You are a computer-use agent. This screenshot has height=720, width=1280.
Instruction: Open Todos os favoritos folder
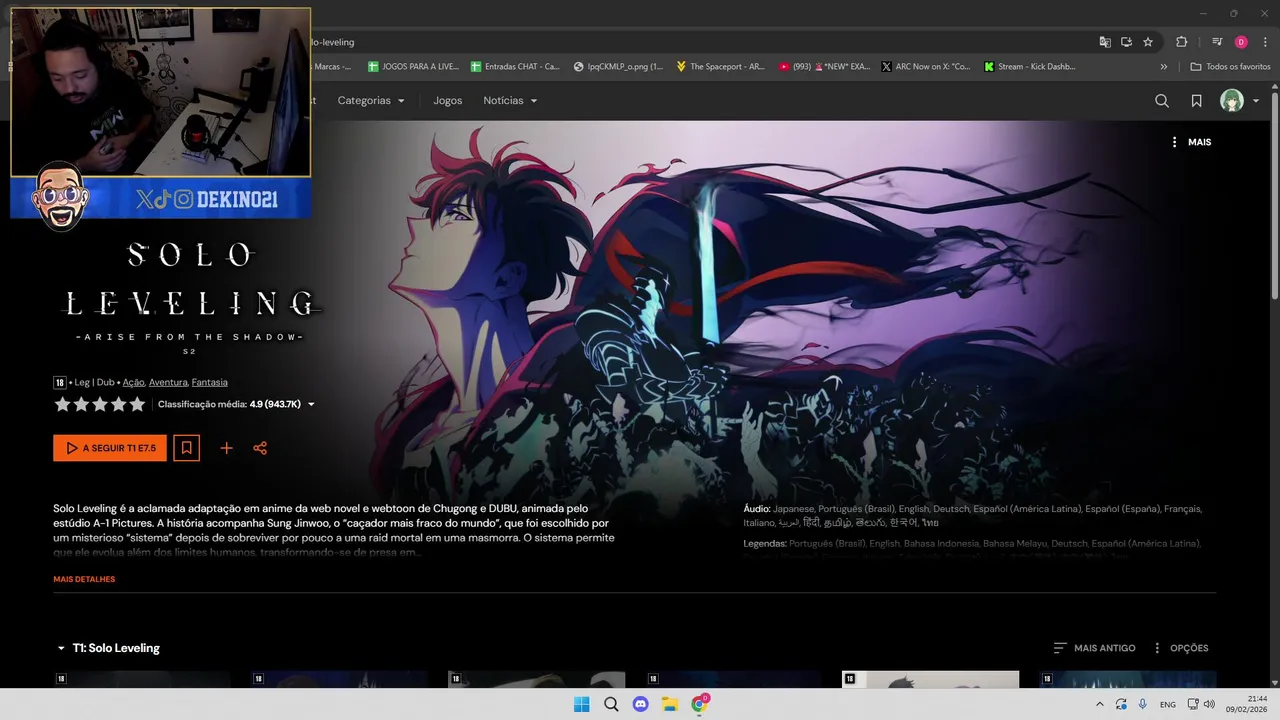[1230, 67]
